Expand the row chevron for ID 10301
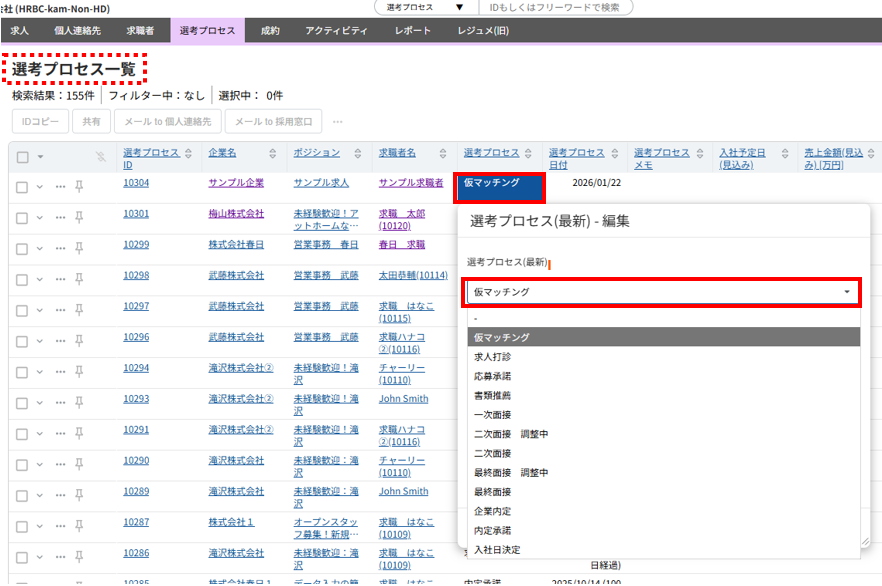The width and height of the screenshot is (882, 586). pos(40,218)
